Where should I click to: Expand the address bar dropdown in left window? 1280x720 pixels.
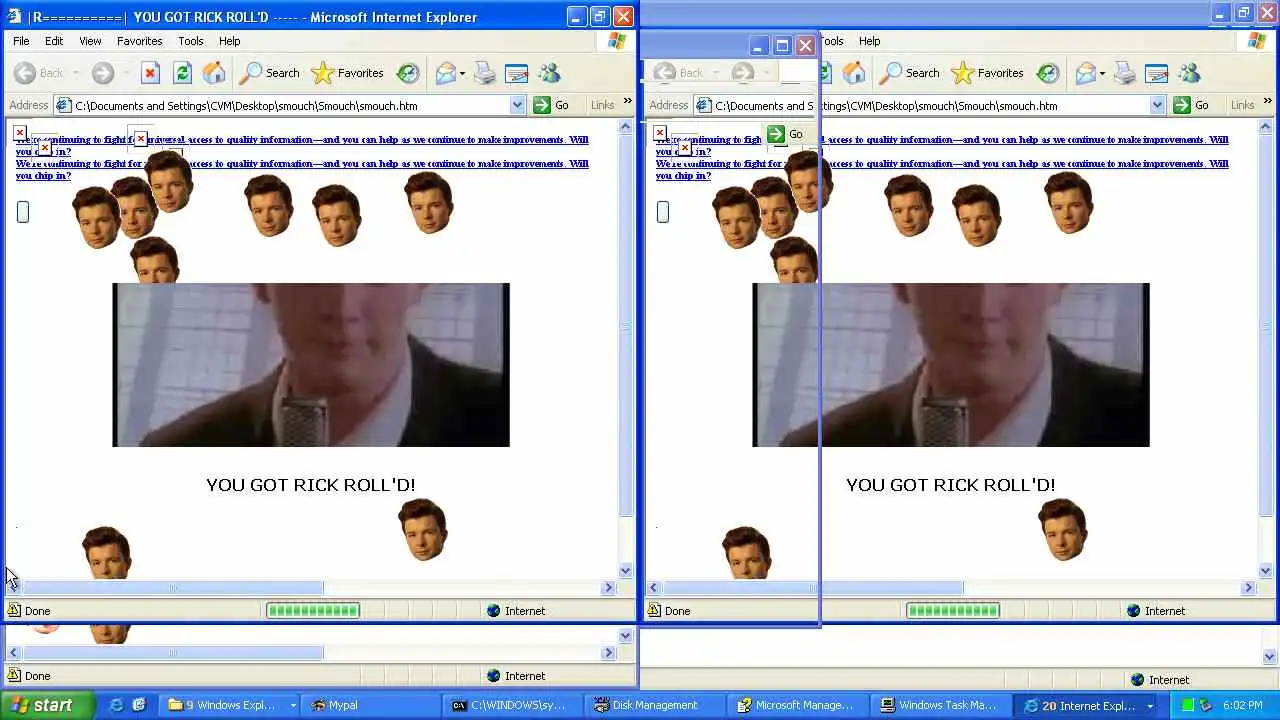[517, 105]
